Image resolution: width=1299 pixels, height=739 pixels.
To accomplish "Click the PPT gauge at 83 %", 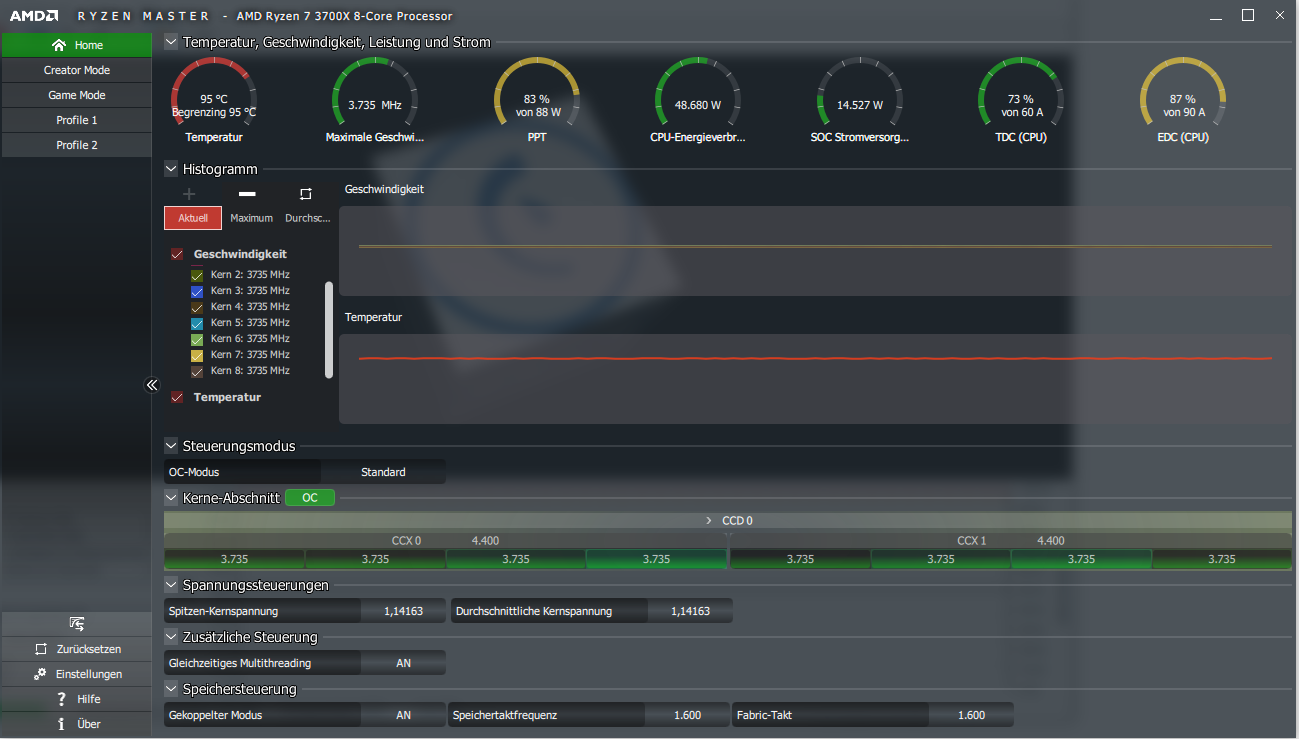I will (x=537, y=99).
